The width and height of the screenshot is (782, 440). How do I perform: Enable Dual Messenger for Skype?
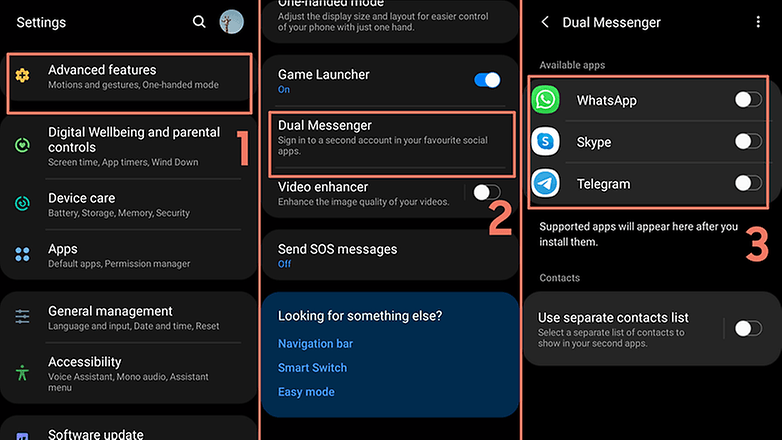tap(748, 142)
